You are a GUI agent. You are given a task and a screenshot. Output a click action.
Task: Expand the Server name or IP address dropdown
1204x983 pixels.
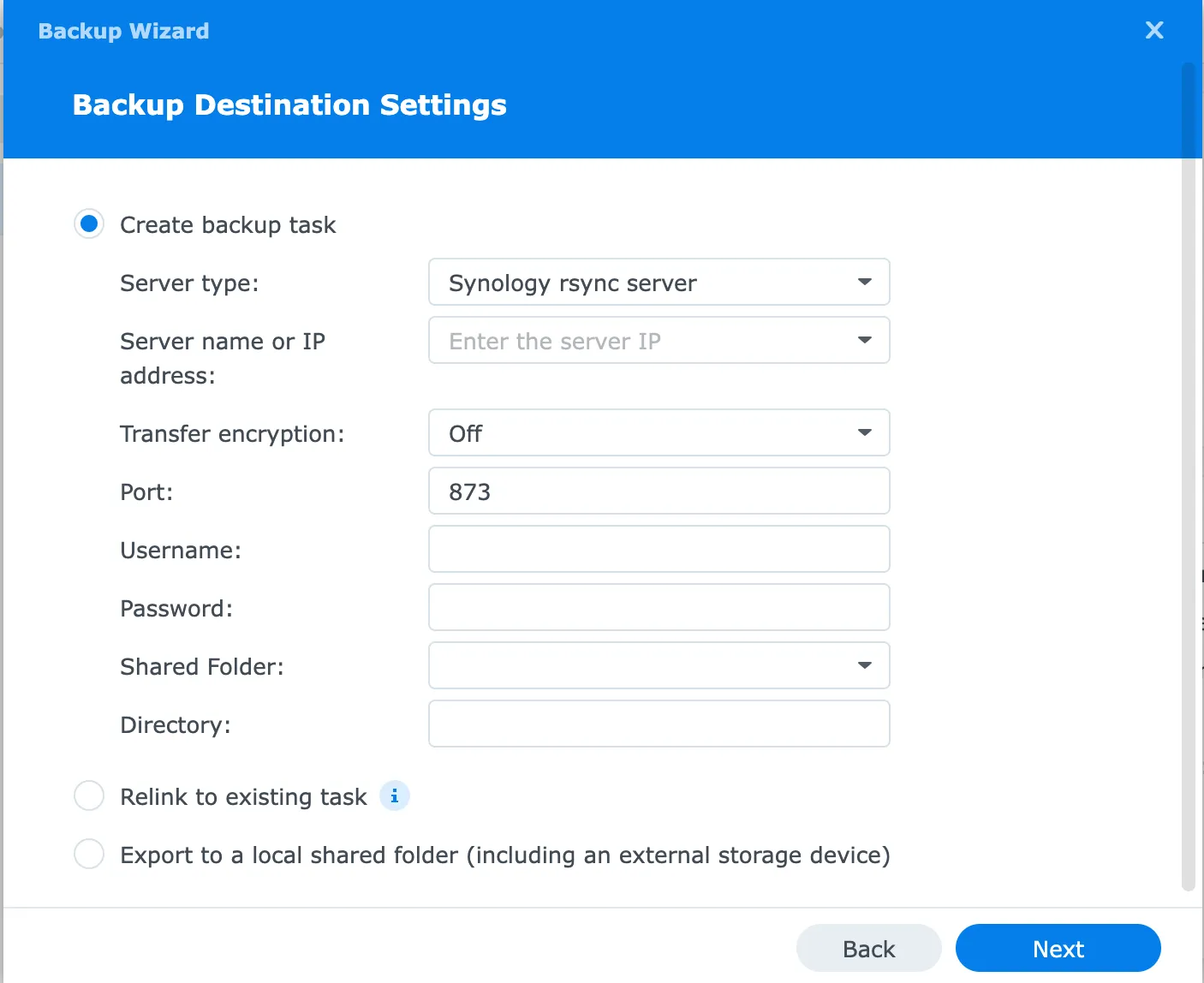click(x=865, y=340)
